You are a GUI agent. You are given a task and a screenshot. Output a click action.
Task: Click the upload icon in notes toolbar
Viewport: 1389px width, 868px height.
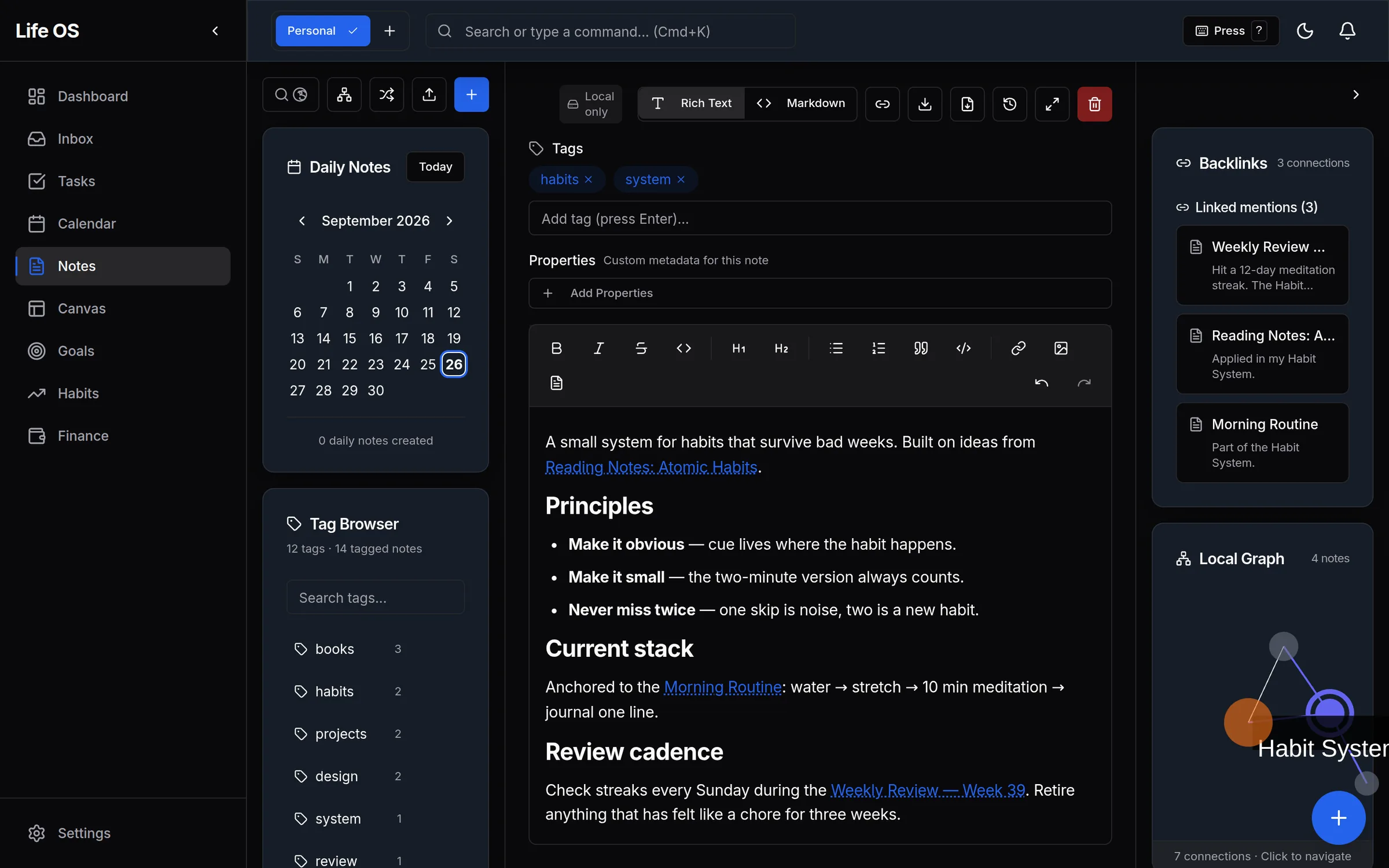pos(429,94)
